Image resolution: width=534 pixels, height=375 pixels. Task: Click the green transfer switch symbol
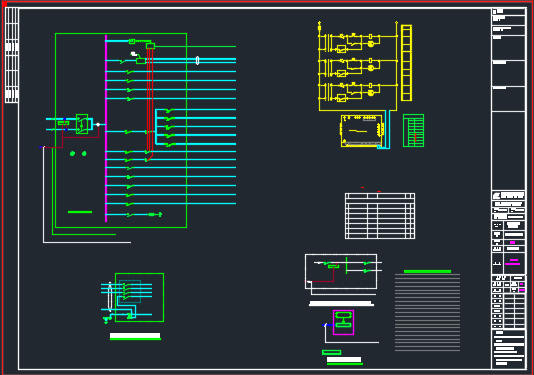coord(82,124)
